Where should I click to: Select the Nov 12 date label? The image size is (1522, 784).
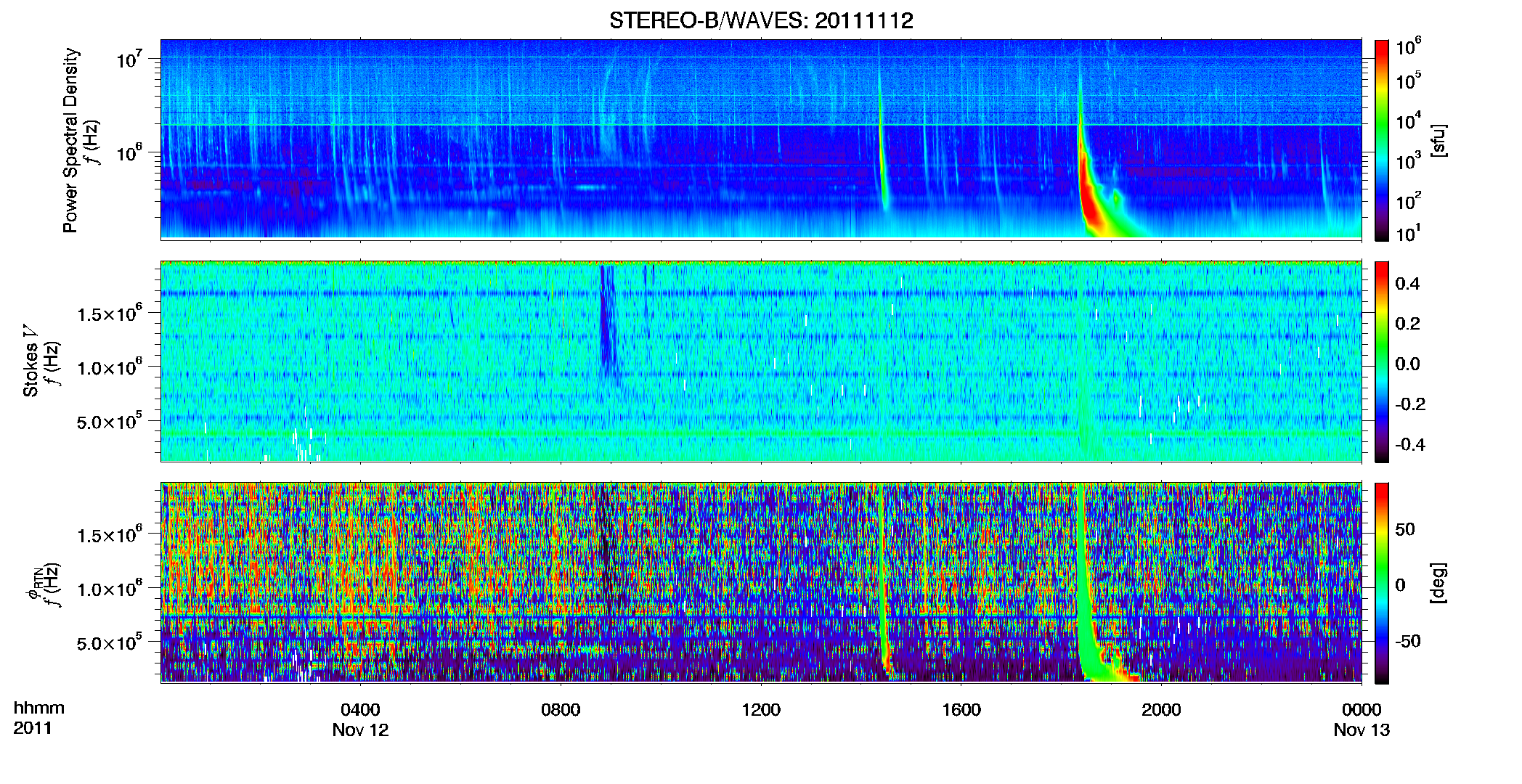[360, 730]
